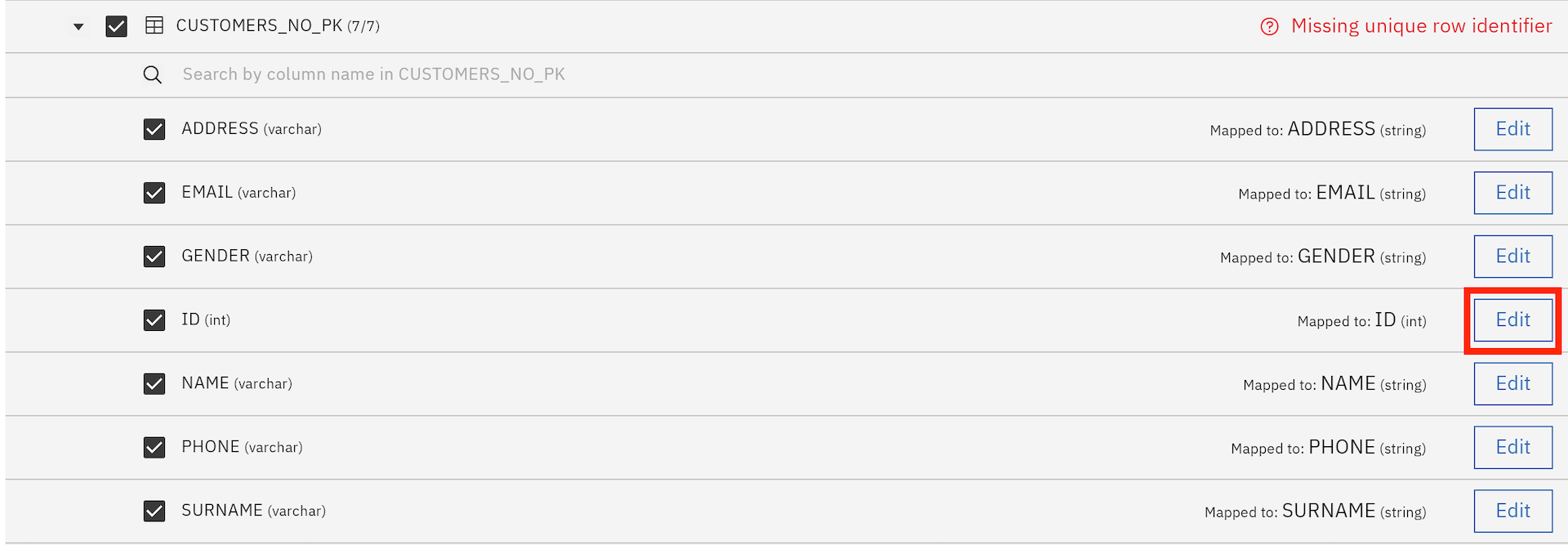Click the search magnifier icon
This screenshot has height=545, width=1568.
(x=153, y=75)
